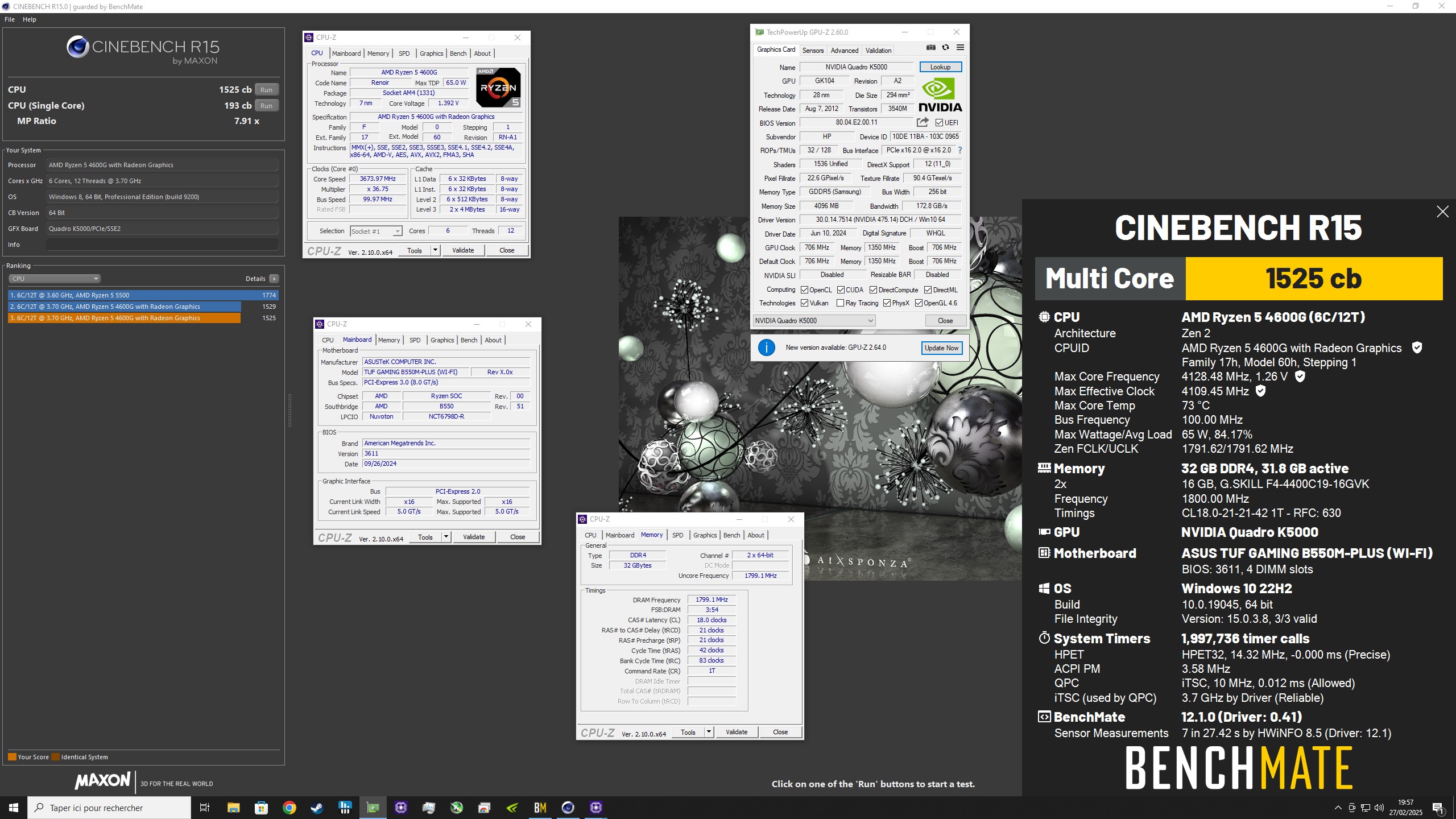The image size is (1456, 819).
Task: Click the BIOS export share icon in GPU-Z
Action: tap(923, 122)
